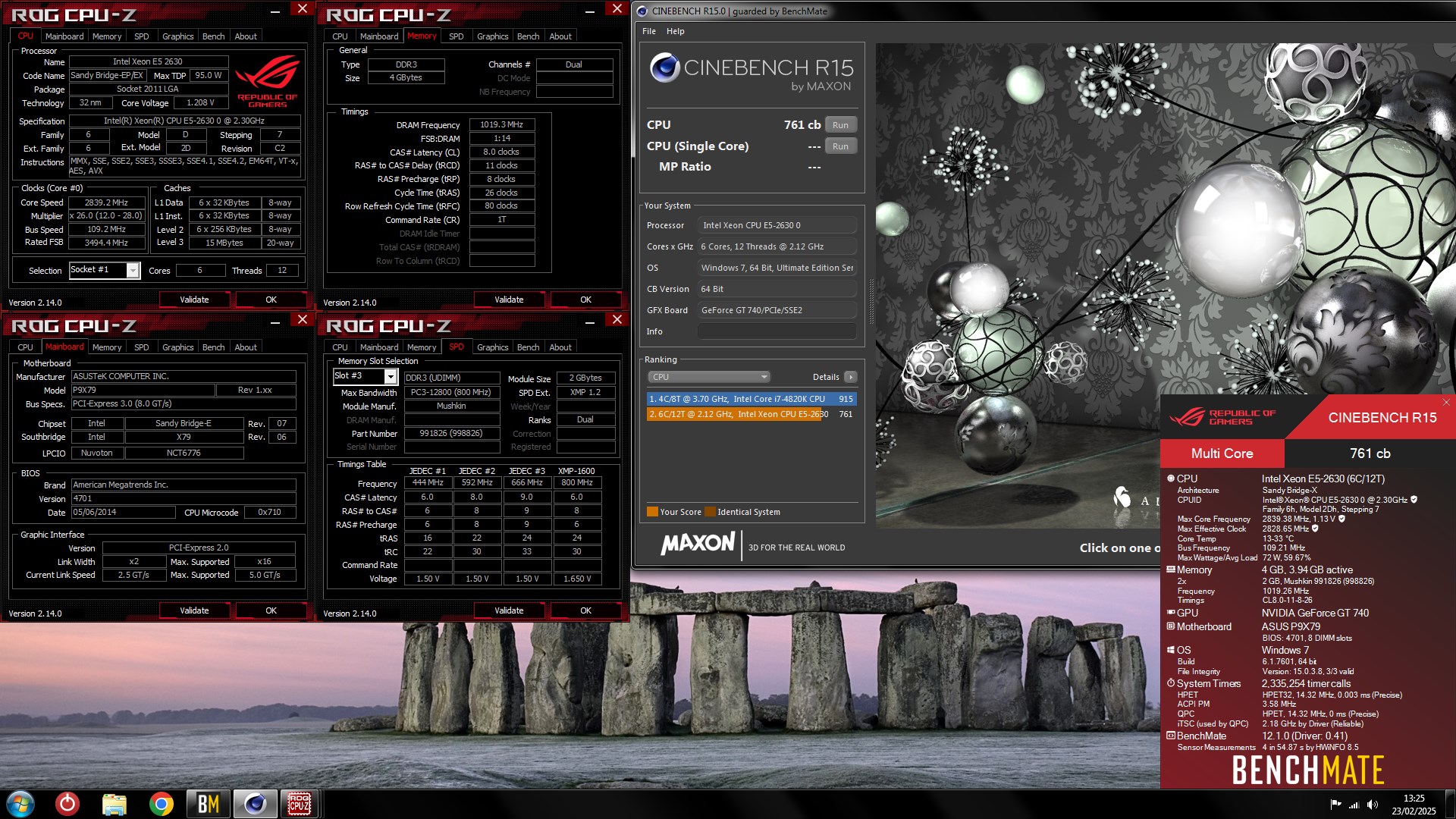
Task: Launch Google Chrome from the taskbar
Action: coord(161,804)
